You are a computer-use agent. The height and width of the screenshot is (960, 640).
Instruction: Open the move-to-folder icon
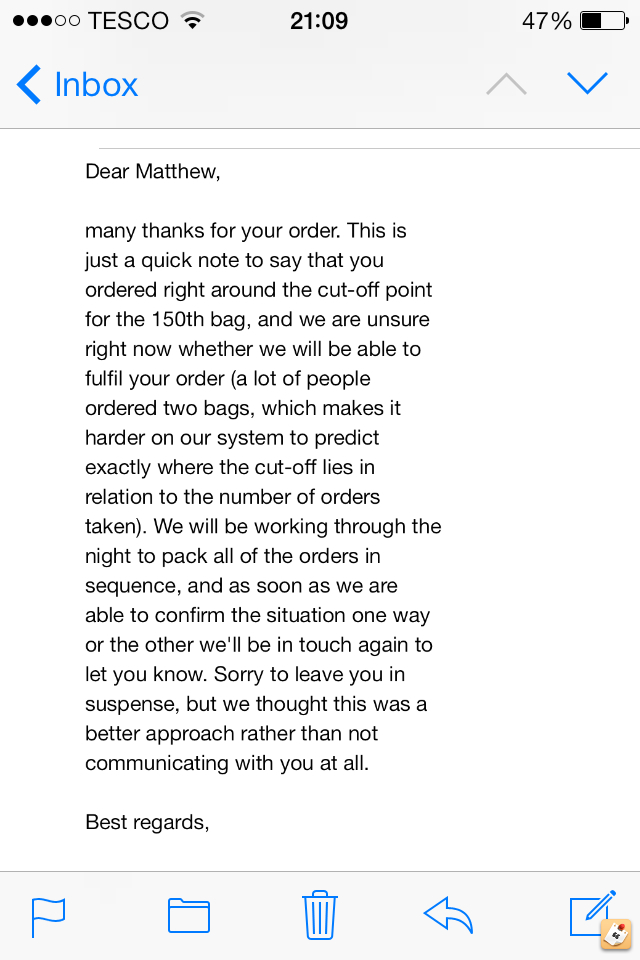pyautogui.click(x=189, y=915)
